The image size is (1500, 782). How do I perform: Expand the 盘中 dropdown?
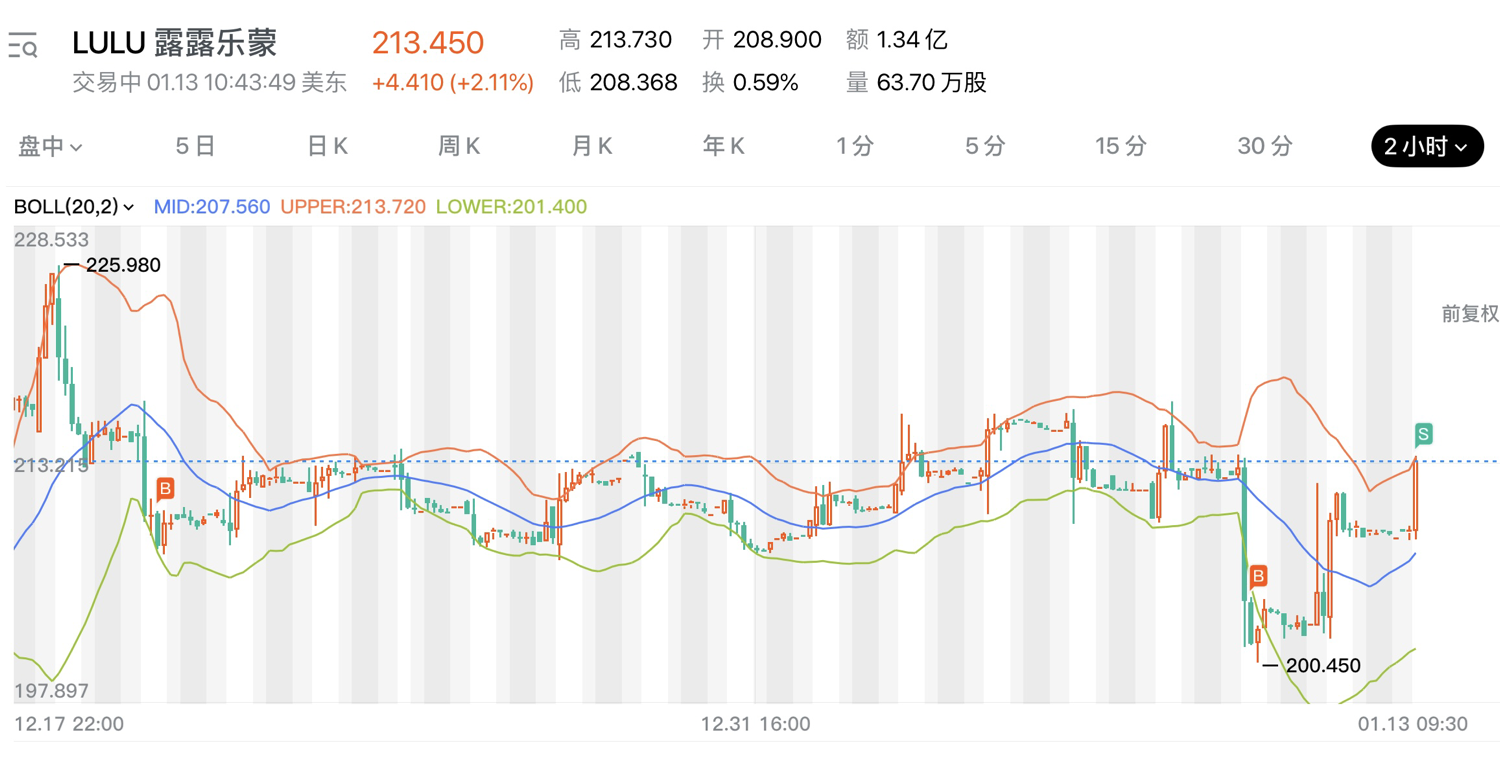[50, 146]
